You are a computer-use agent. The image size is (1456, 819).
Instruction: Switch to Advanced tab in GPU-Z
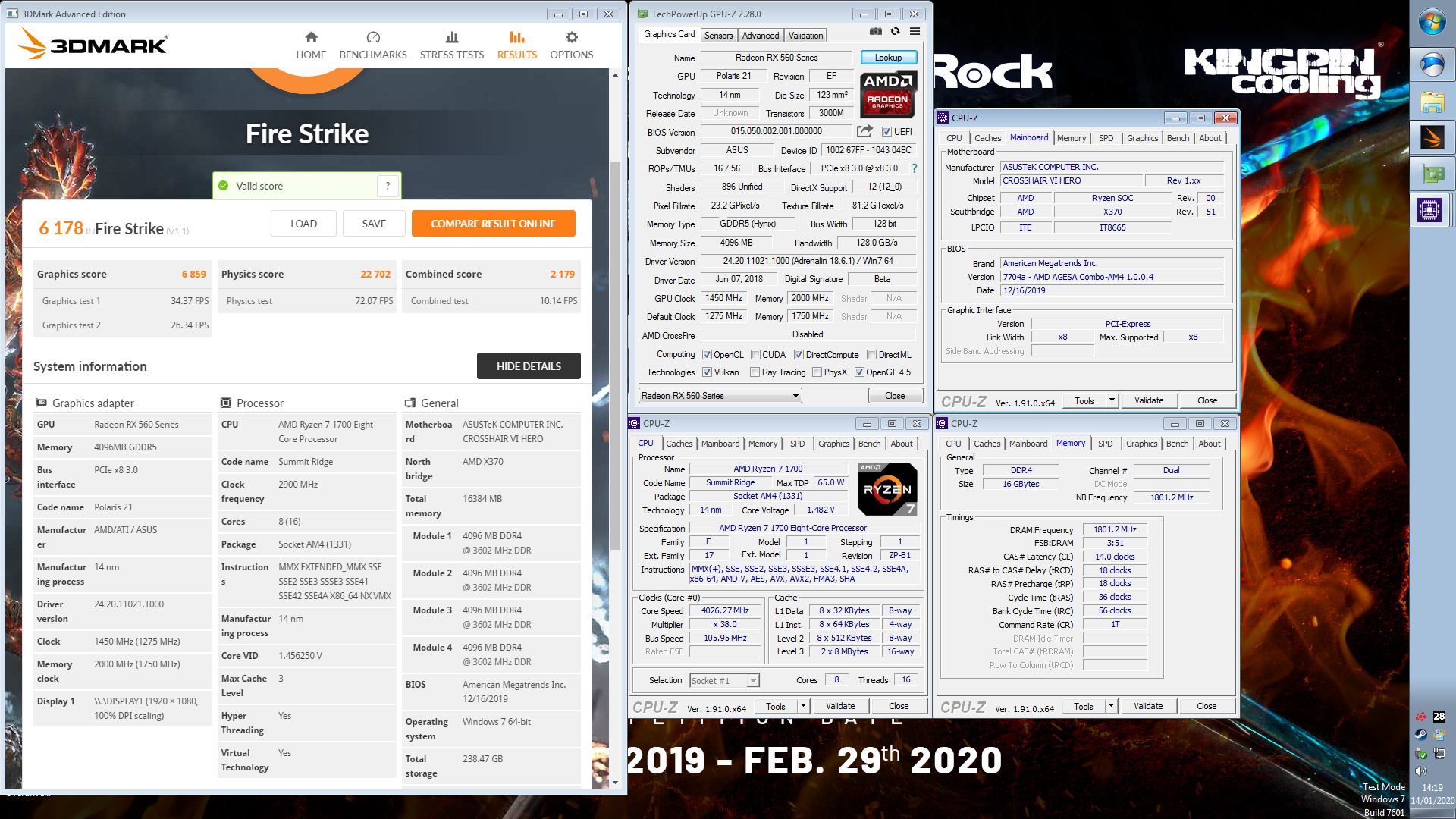point(761,36)
